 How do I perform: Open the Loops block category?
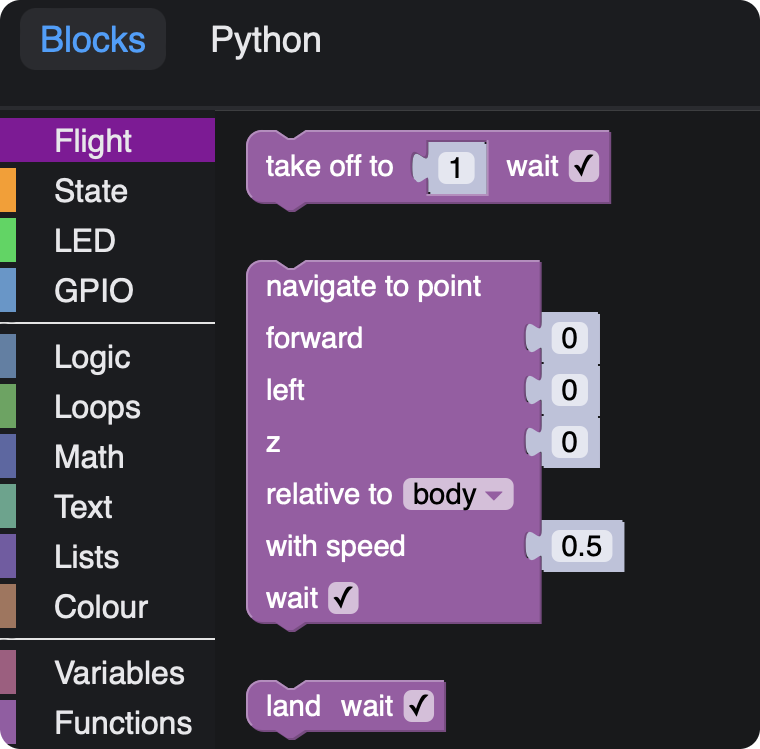coord(97,407)
